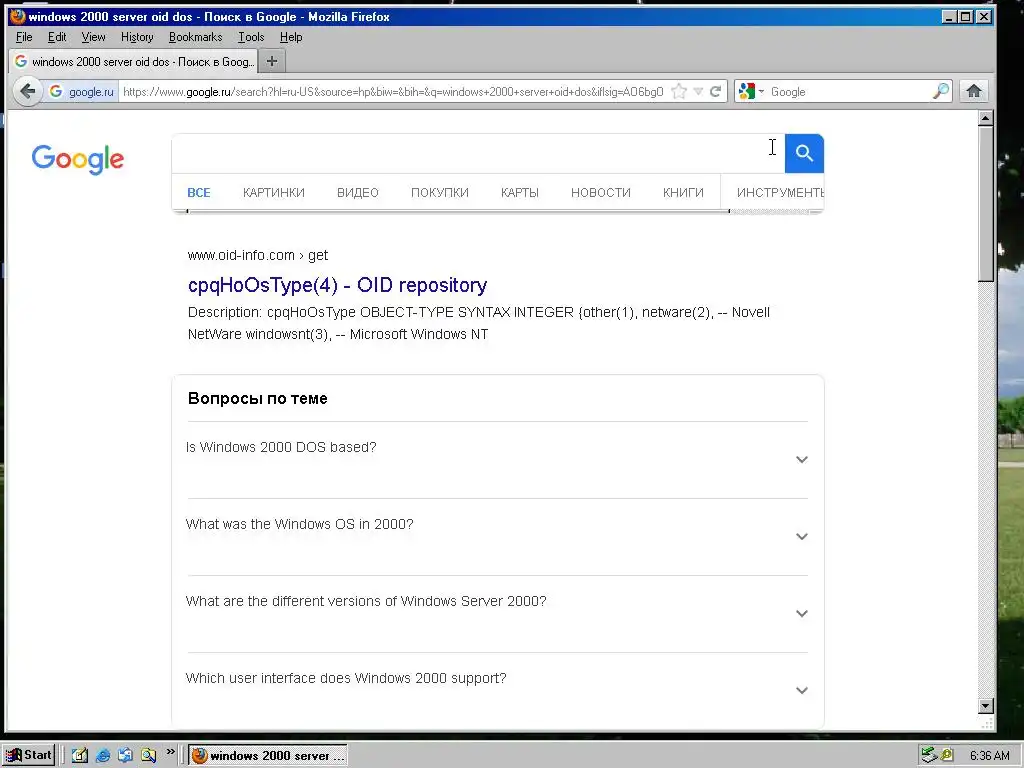Image resolution: width=1024 pixels, height=768 pixels.
Task: Open the Help menu
Action: [291, 37]
